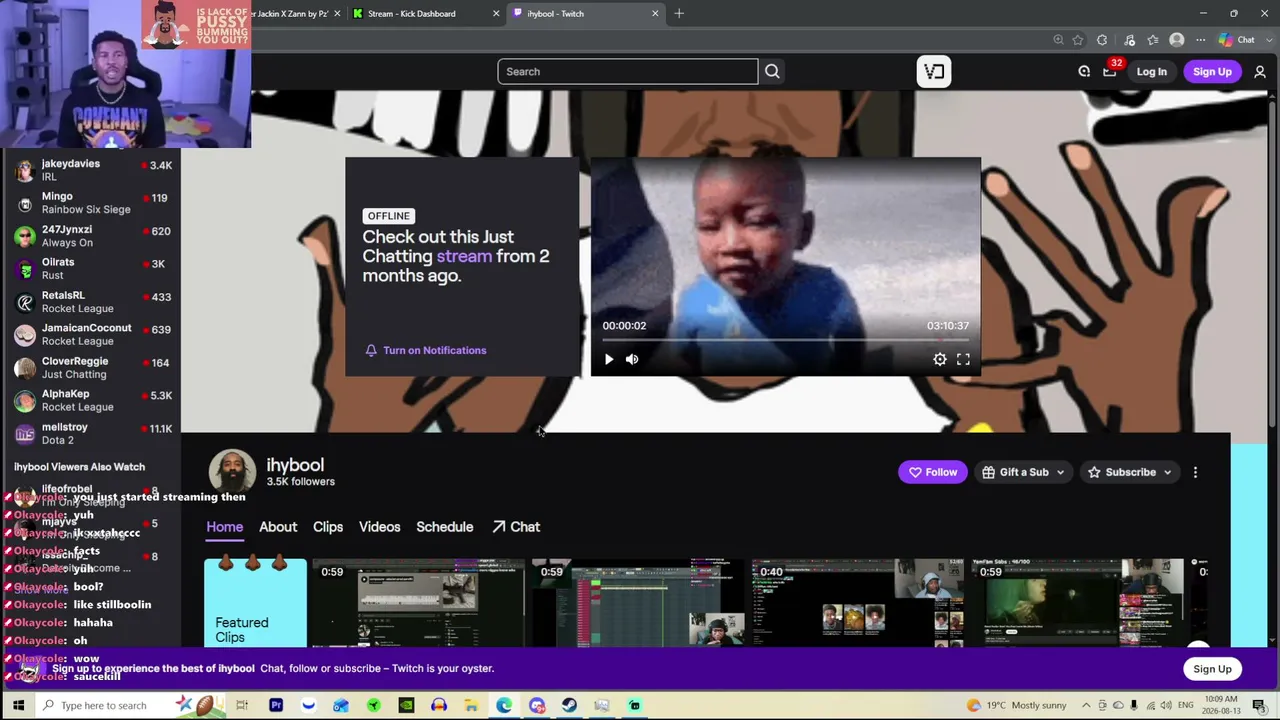Screen dimensions: 1280x720
Task: Open 247Jynxzi channel in sidebar
Action: coord(92,236)
